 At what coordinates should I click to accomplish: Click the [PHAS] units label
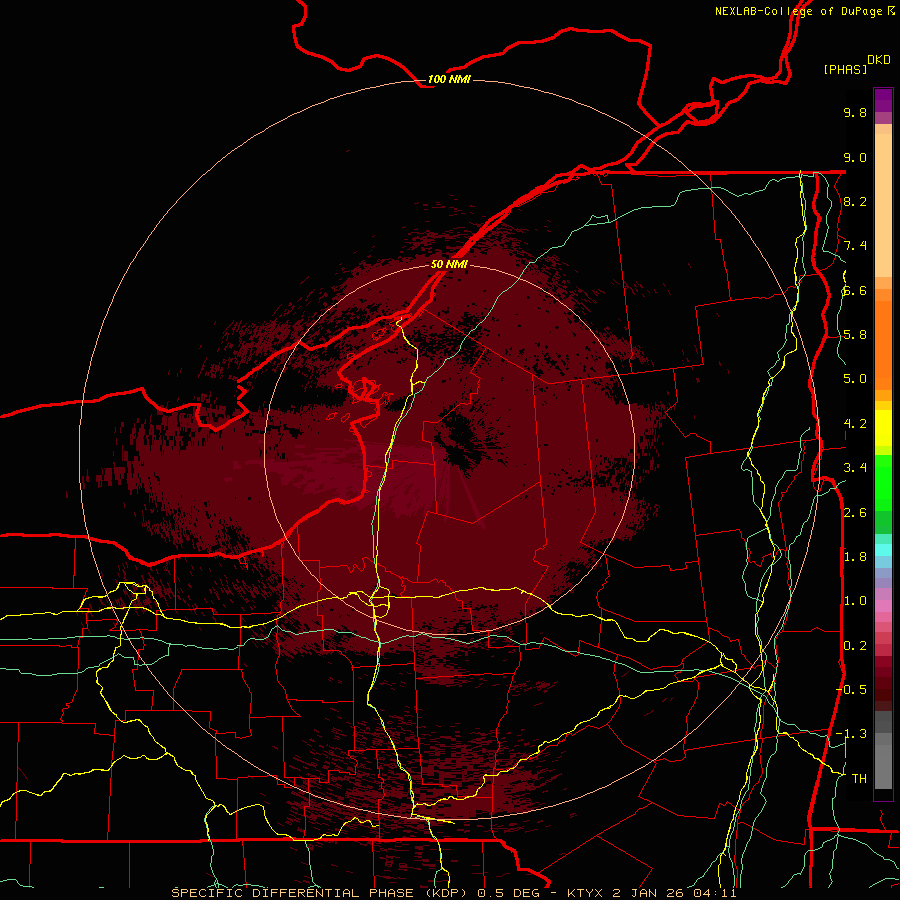[845, 70]
